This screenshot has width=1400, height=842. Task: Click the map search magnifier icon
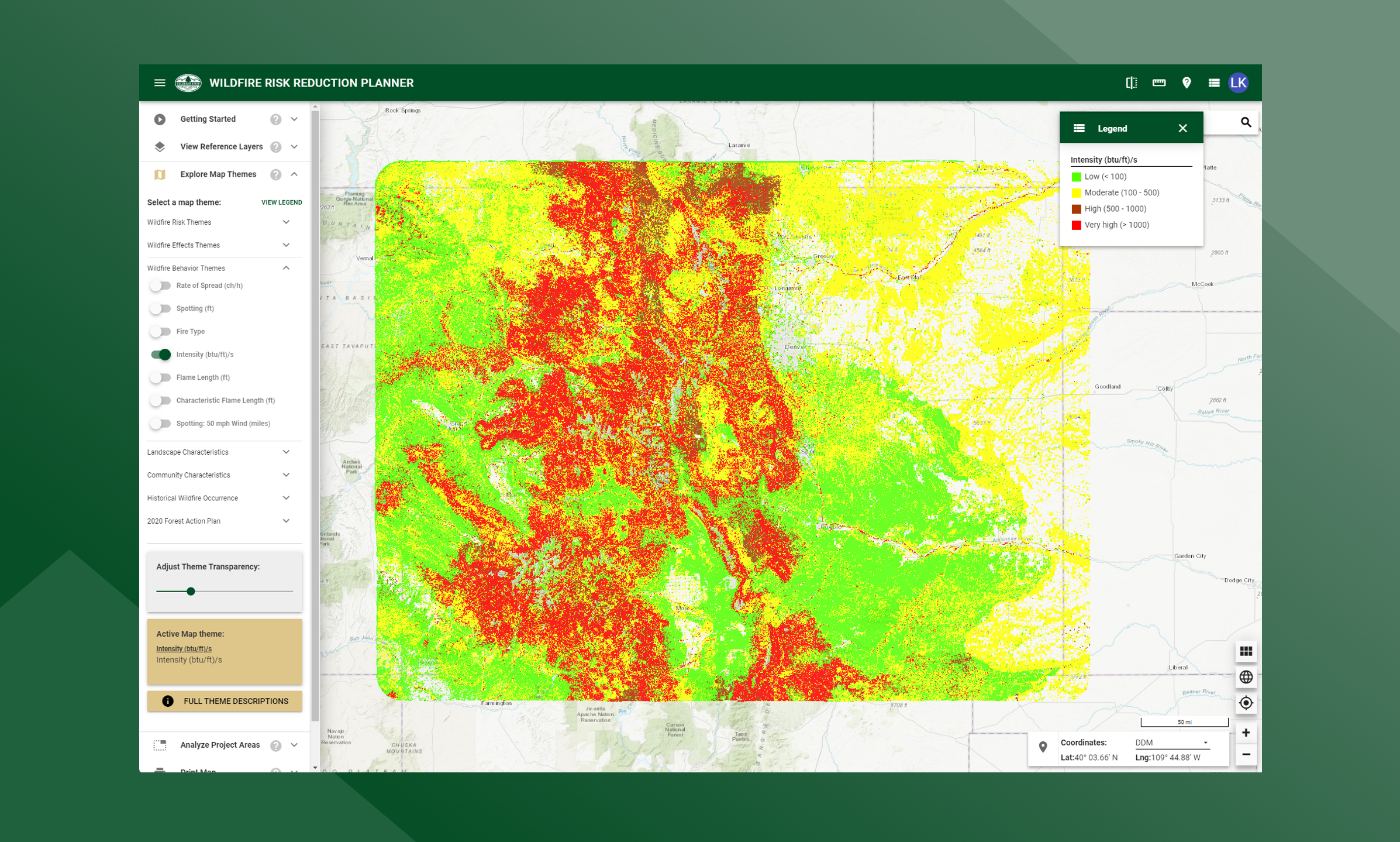pos(1246,122)
